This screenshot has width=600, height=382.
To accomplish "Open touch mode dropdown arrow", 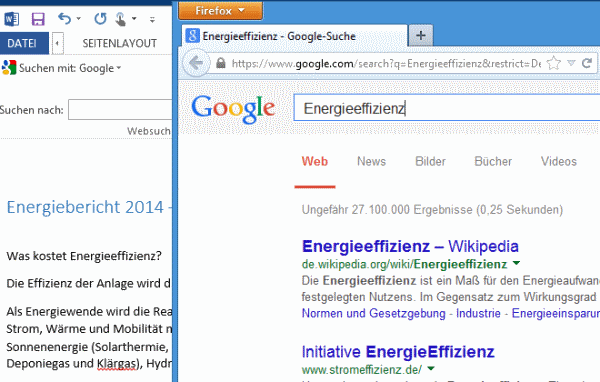I will click(x=134, y=18).
